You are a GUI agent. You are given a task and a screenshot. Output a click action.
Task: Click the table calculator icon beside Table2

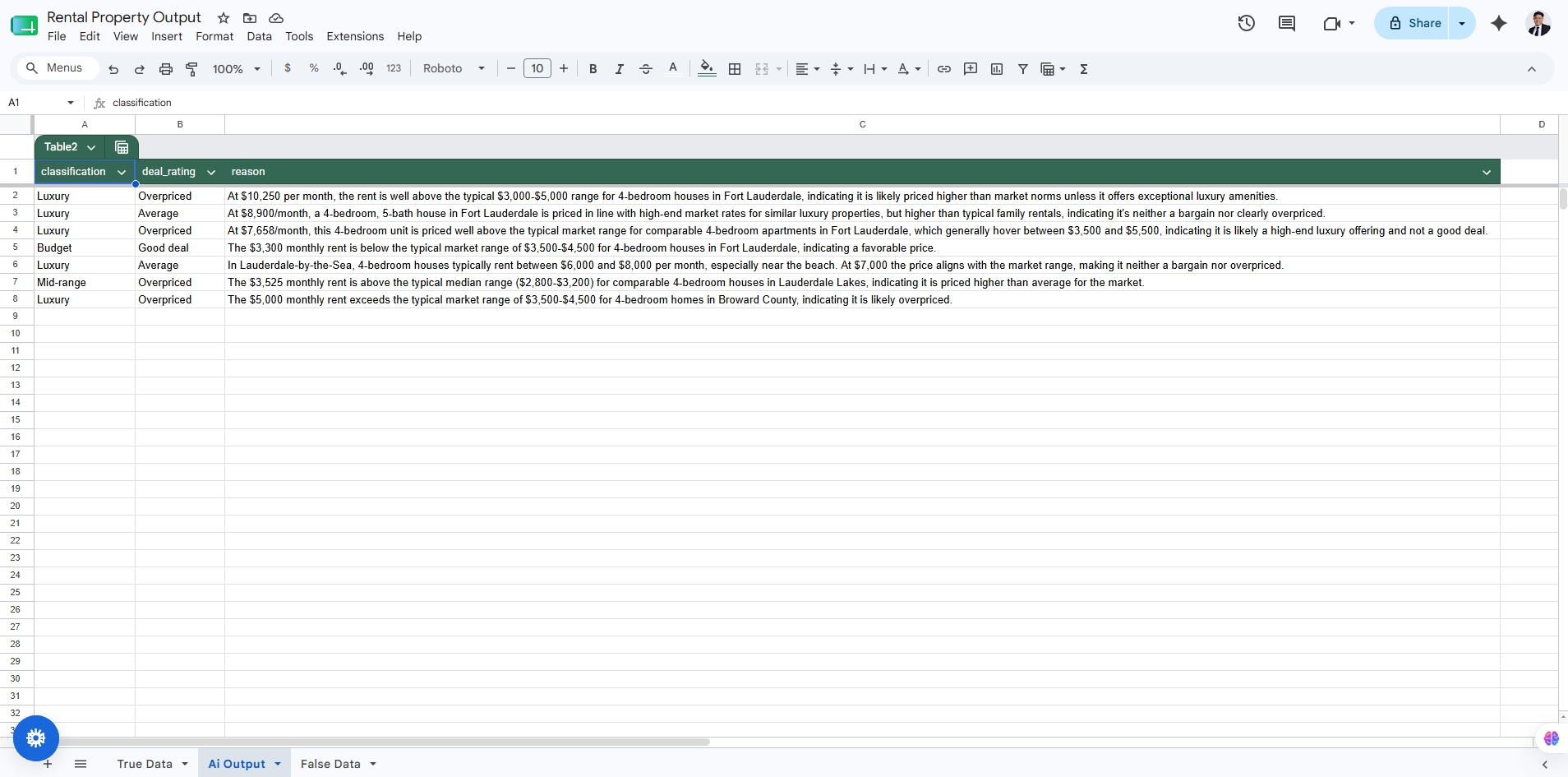point(122,147)
